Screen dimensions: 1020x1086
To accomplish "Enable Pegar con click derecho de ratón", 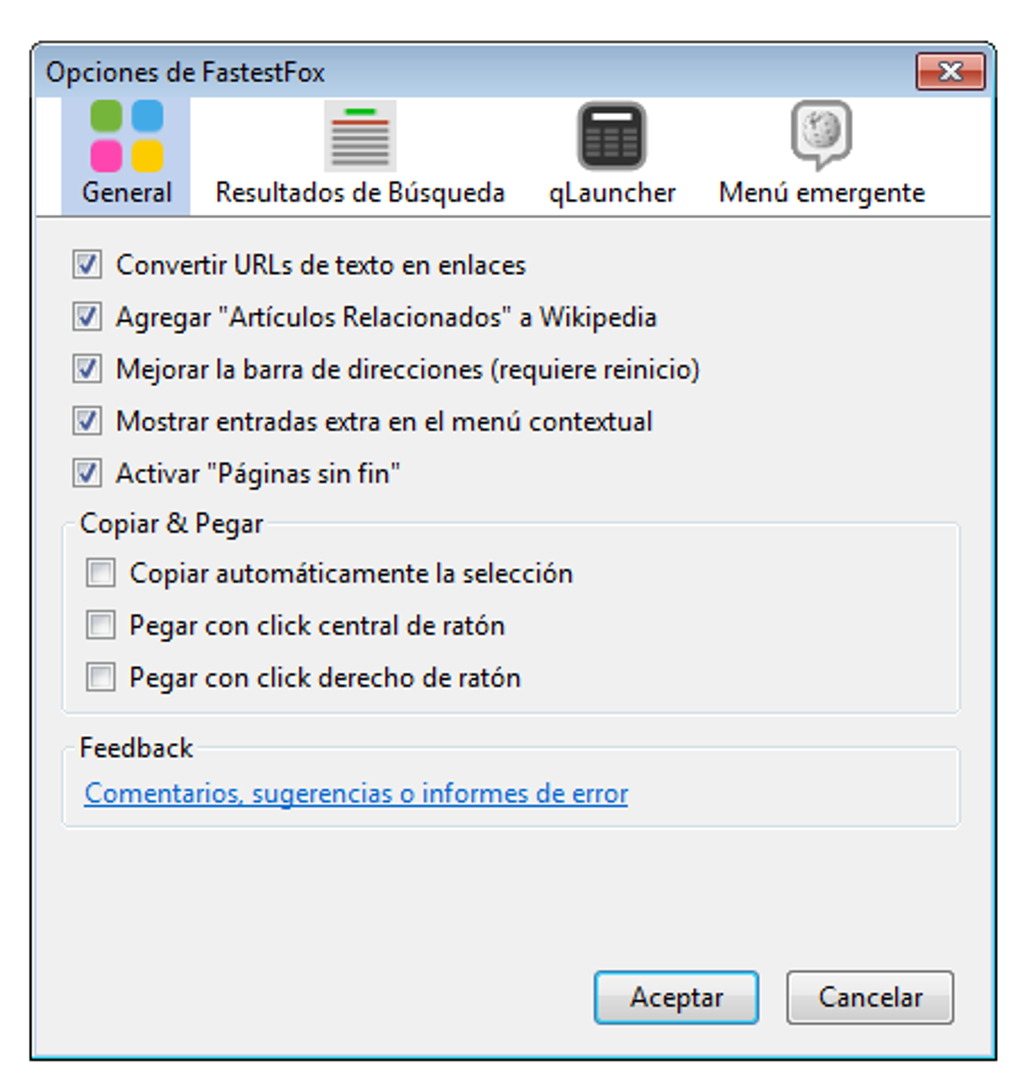I will point(101,677).
